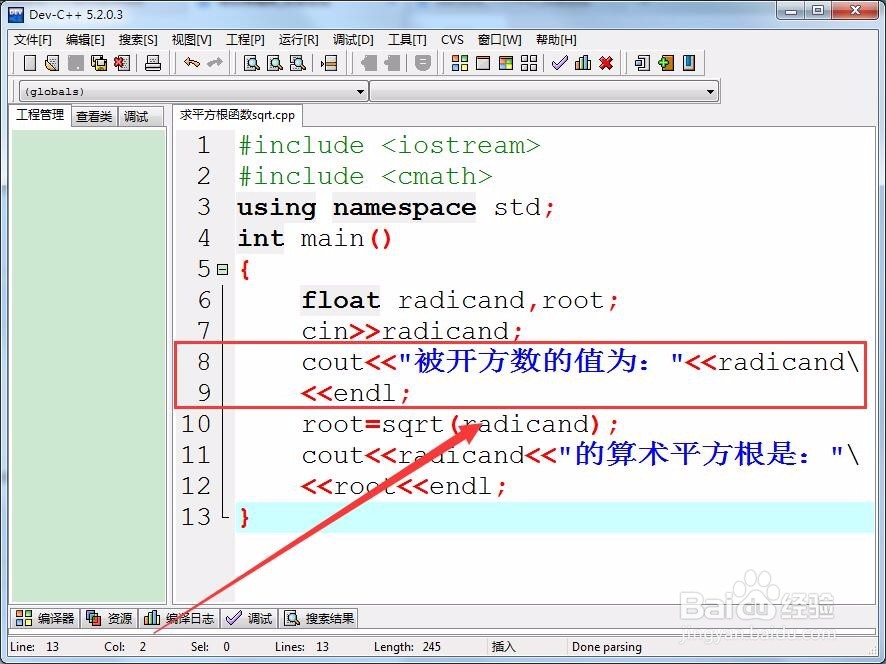886x664 pixels.
Task: Minimize the Dev-C++ window
Action: pos(791,11)
